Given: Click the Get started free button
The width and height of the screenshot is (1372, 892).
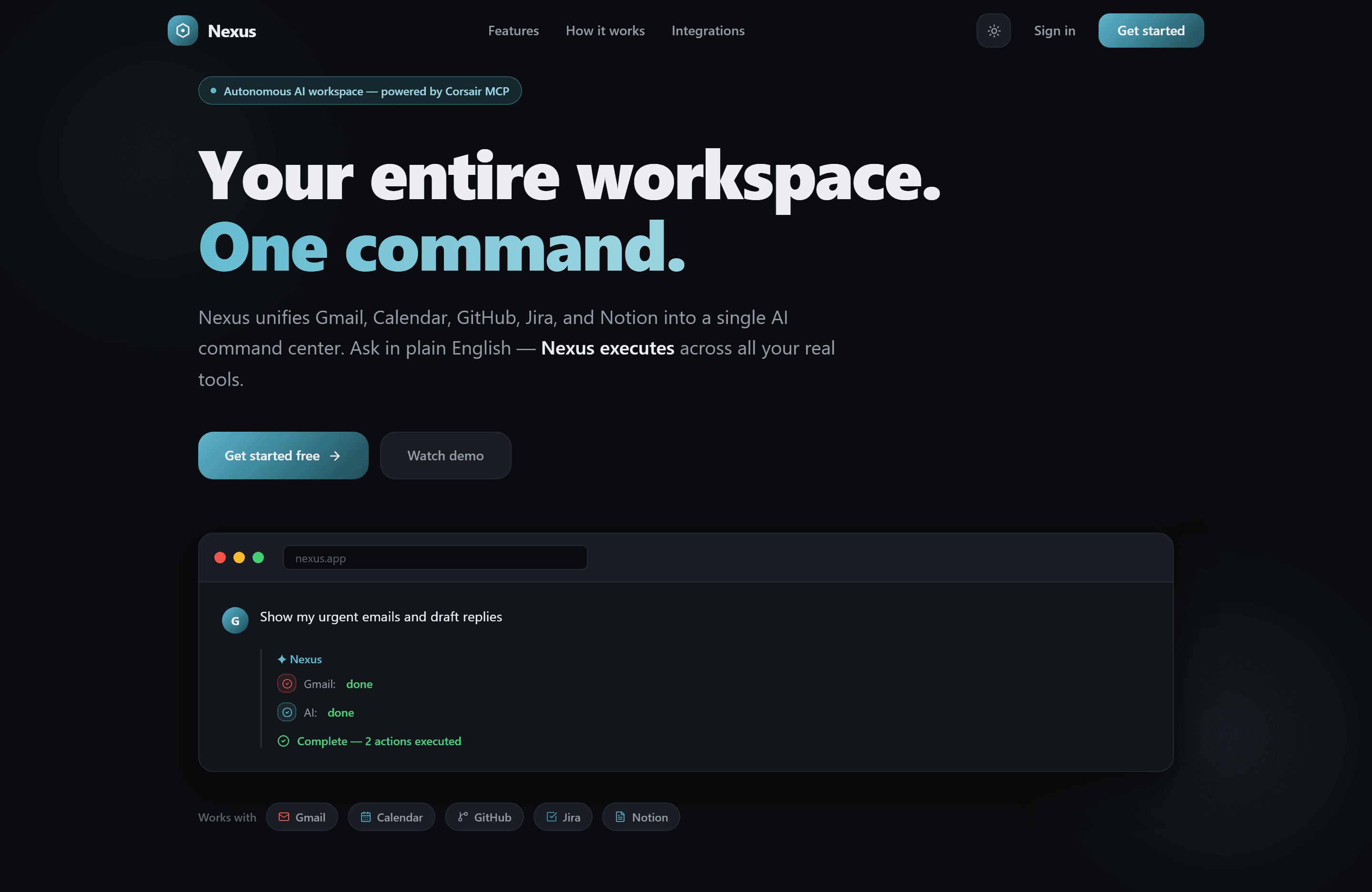Looking at the screenshot, I should click(x=283, y=456).
